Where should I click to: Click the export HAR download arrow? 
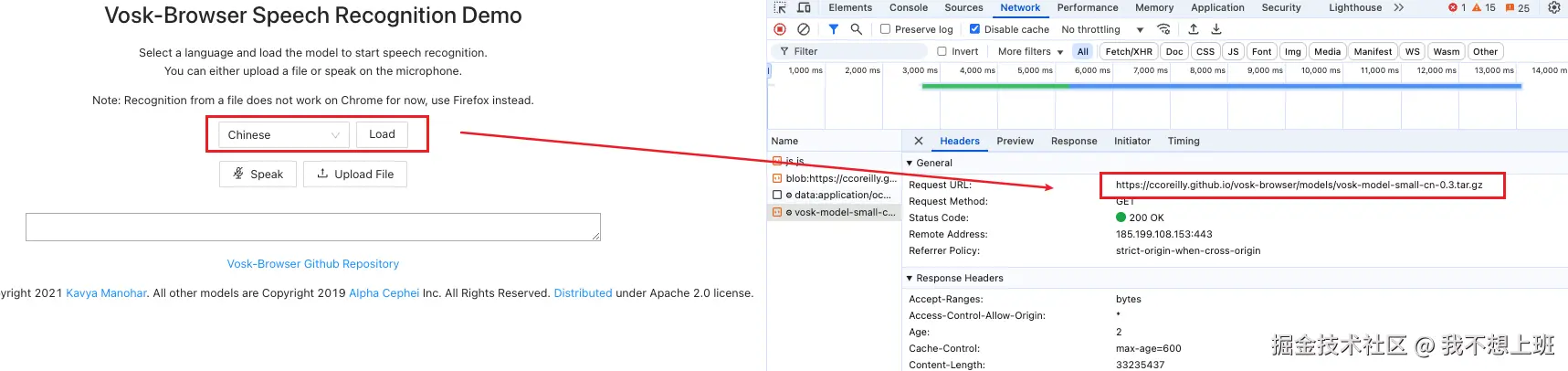pyautogui.click(x=1215, y=29)
